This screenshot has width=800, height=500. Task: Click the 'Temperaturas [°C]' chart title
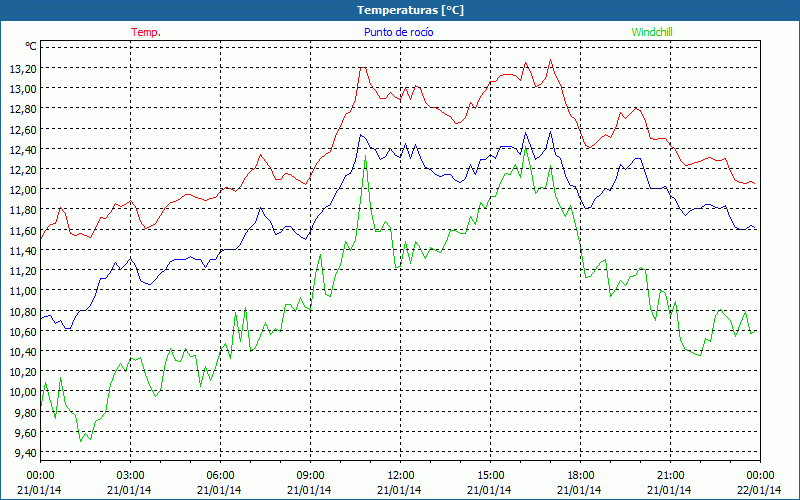click(x=410, y=10)
